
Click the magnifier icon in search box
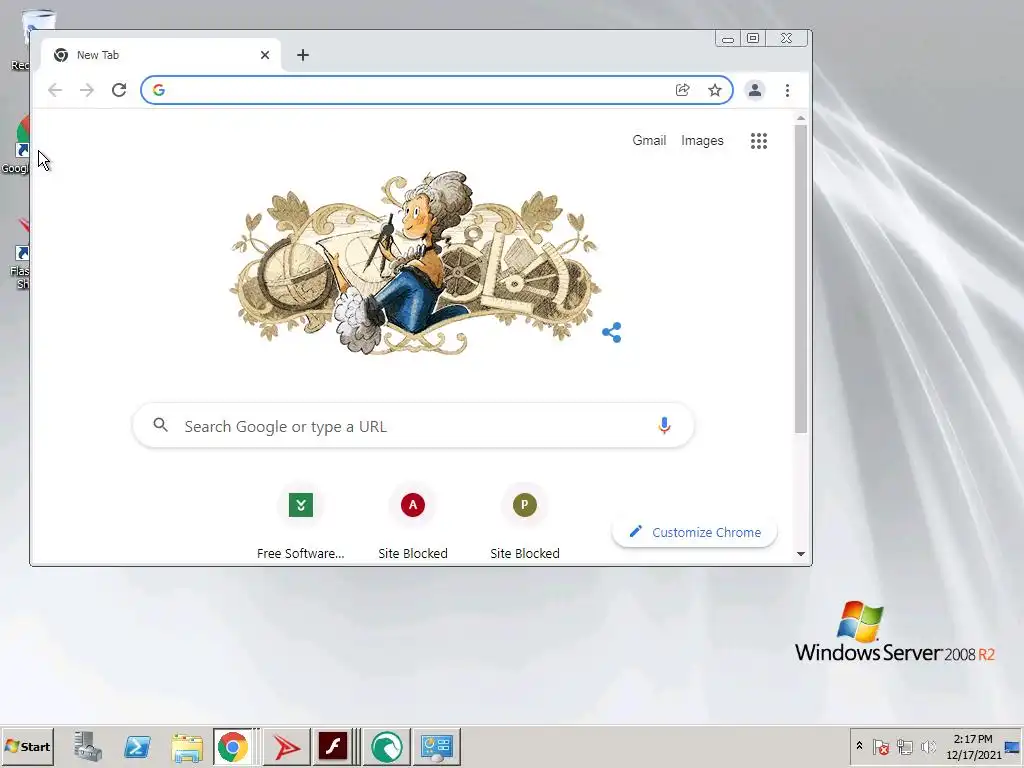pyautogui.click(x=161, y=426)
